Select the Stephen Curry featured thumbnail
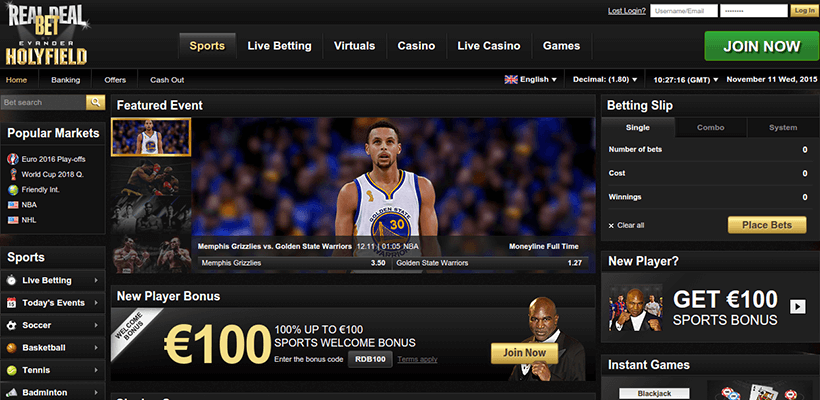The width and height of the screenshot is (820, 400). (151, 137)
